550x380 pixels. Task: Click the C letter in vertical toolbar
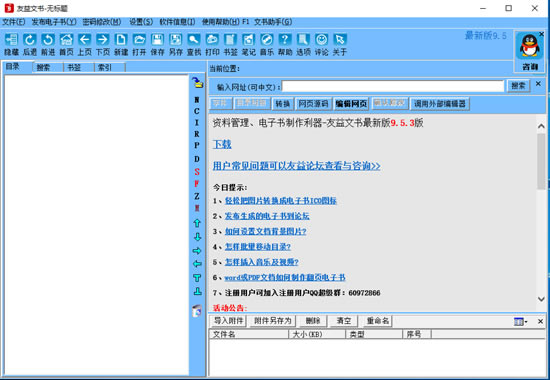pyautogui.click(x=197, y=111)
